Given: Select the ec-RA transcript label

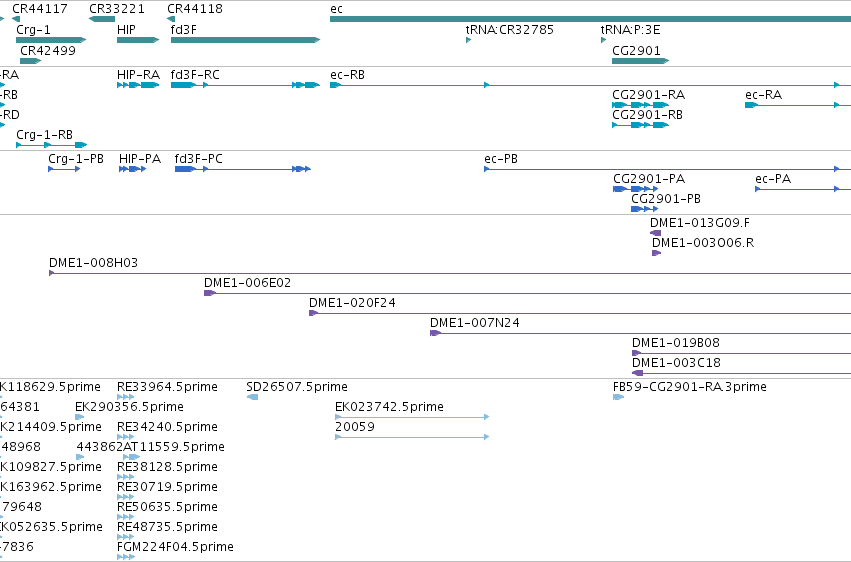Looking at the screenshot, I should click(x=764, y=94).
